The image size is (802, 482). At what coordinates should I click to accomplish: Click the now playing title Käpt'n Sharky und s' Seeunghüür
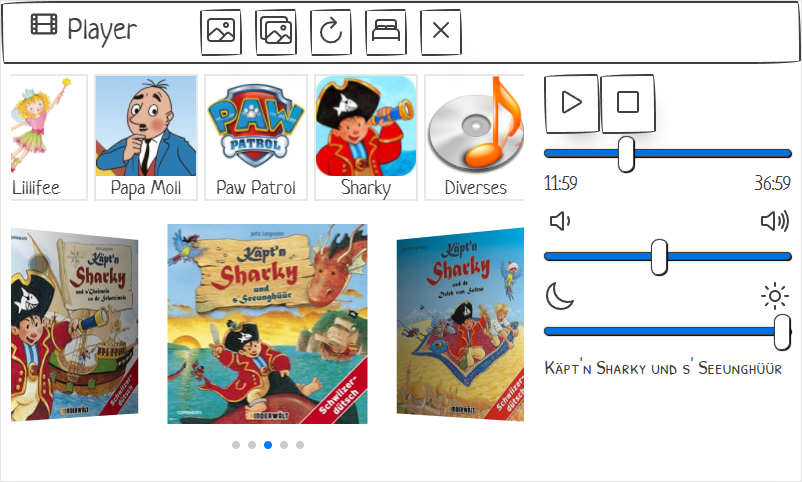[663, 368]
